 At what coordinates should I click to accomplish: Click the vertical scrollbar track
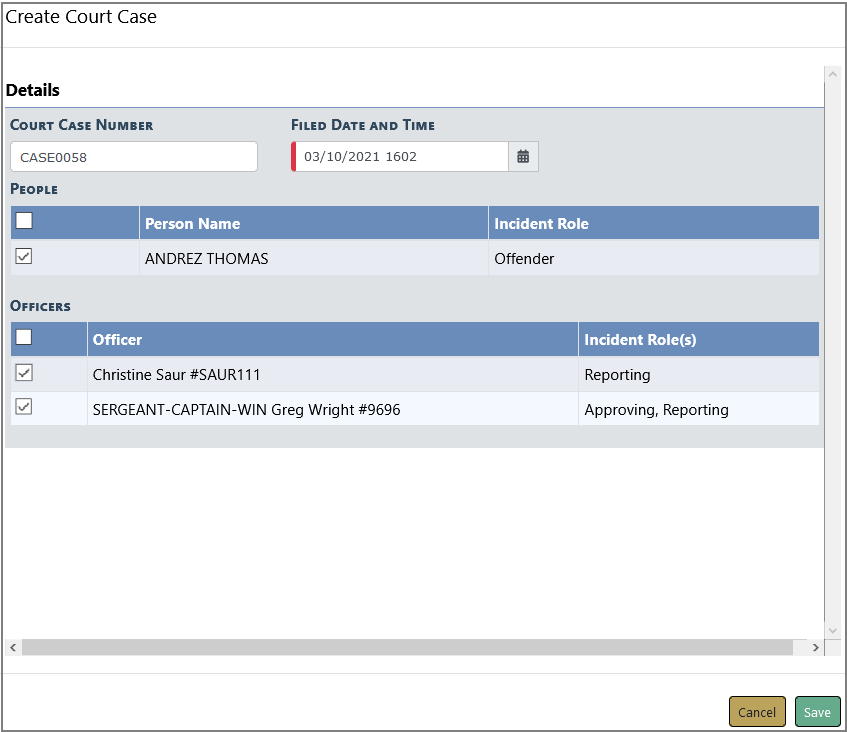tap(833, 350)
